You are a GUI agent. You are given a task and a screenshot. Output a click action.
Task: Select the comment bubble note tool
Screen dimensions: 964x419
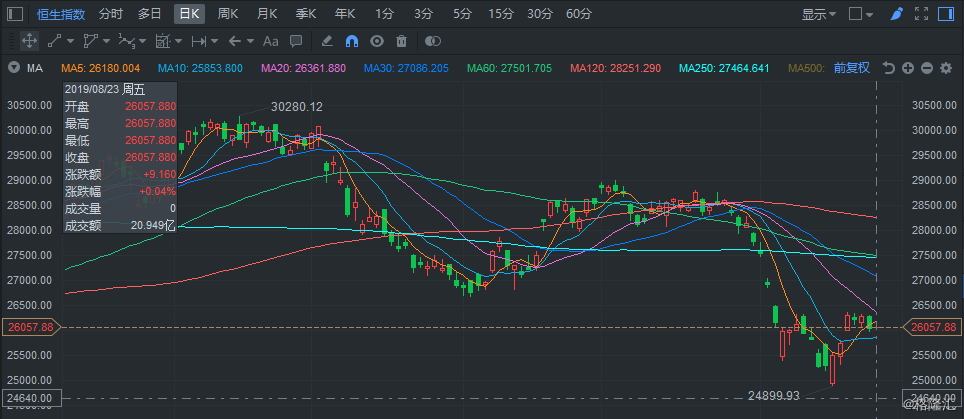[x=296, y=41]
